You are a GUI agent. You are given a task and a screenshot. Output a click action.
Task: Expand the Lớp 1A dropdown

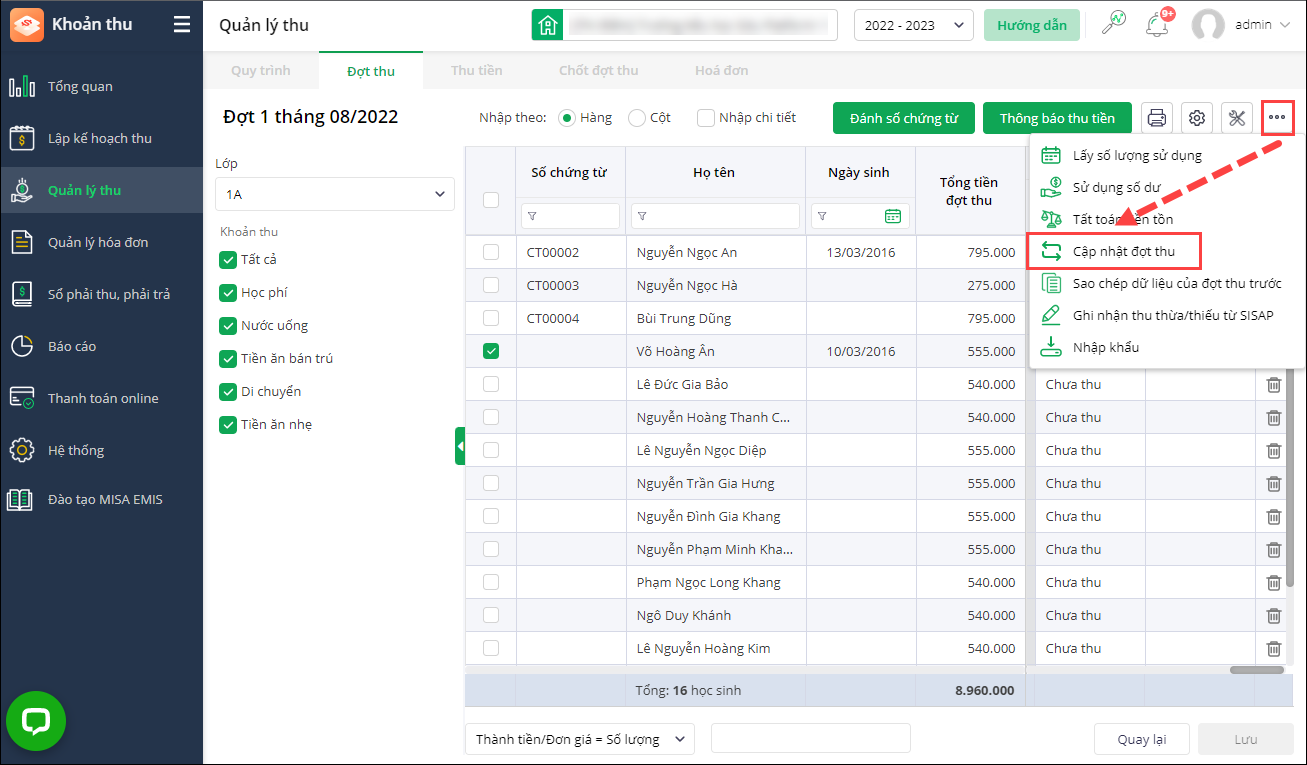(334, 194)
